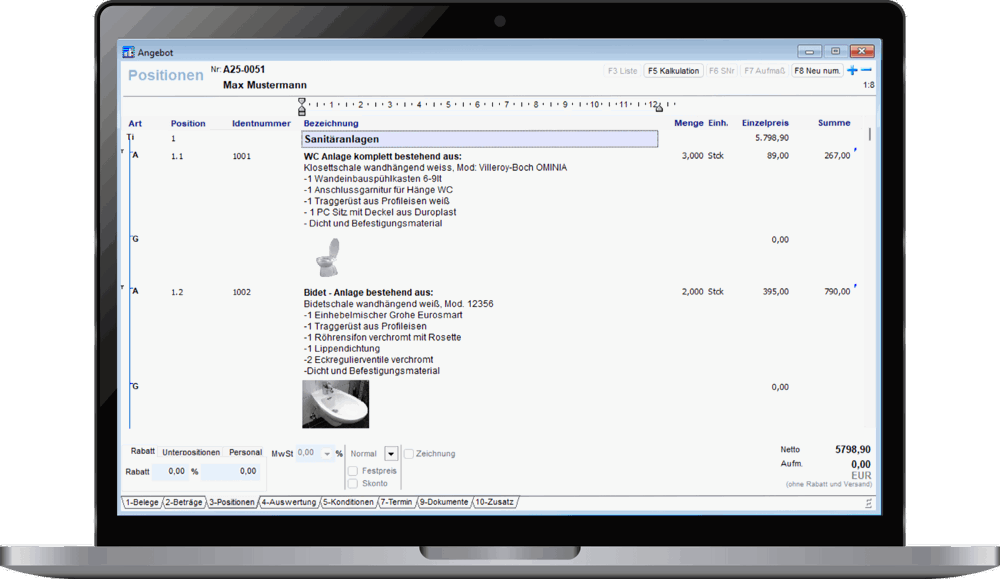Viewport: 1000px width, 579px height.
Task: Click the blue minus icon to remove position
Action: [x=866, y=71]
